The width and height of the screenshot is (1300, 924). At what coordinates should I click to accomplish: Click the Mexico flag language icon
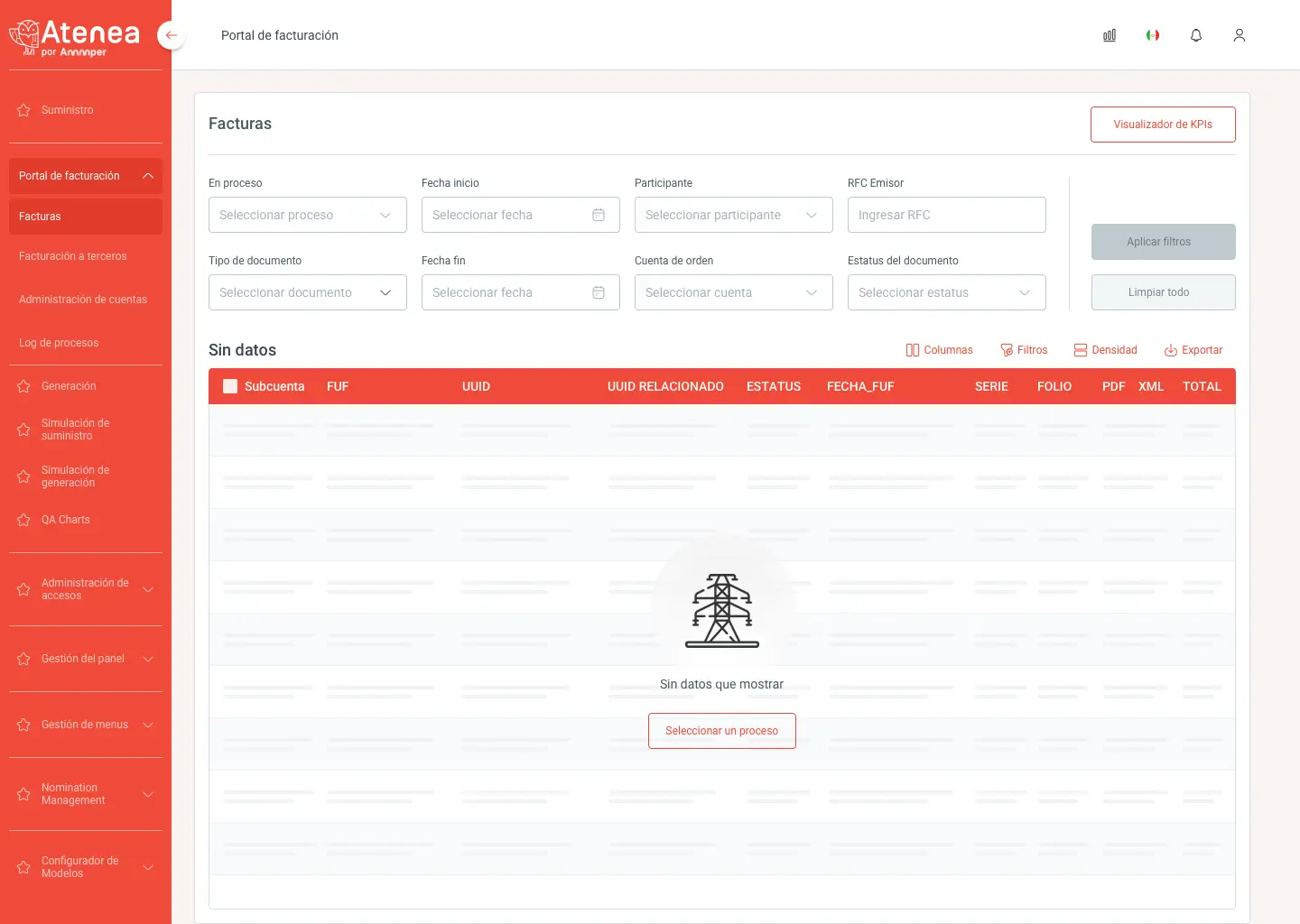[1153, 35]
